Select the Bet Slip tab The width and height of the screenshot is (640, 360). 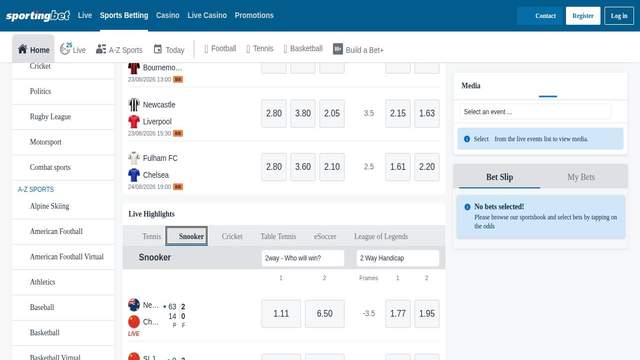pos(500,177)
